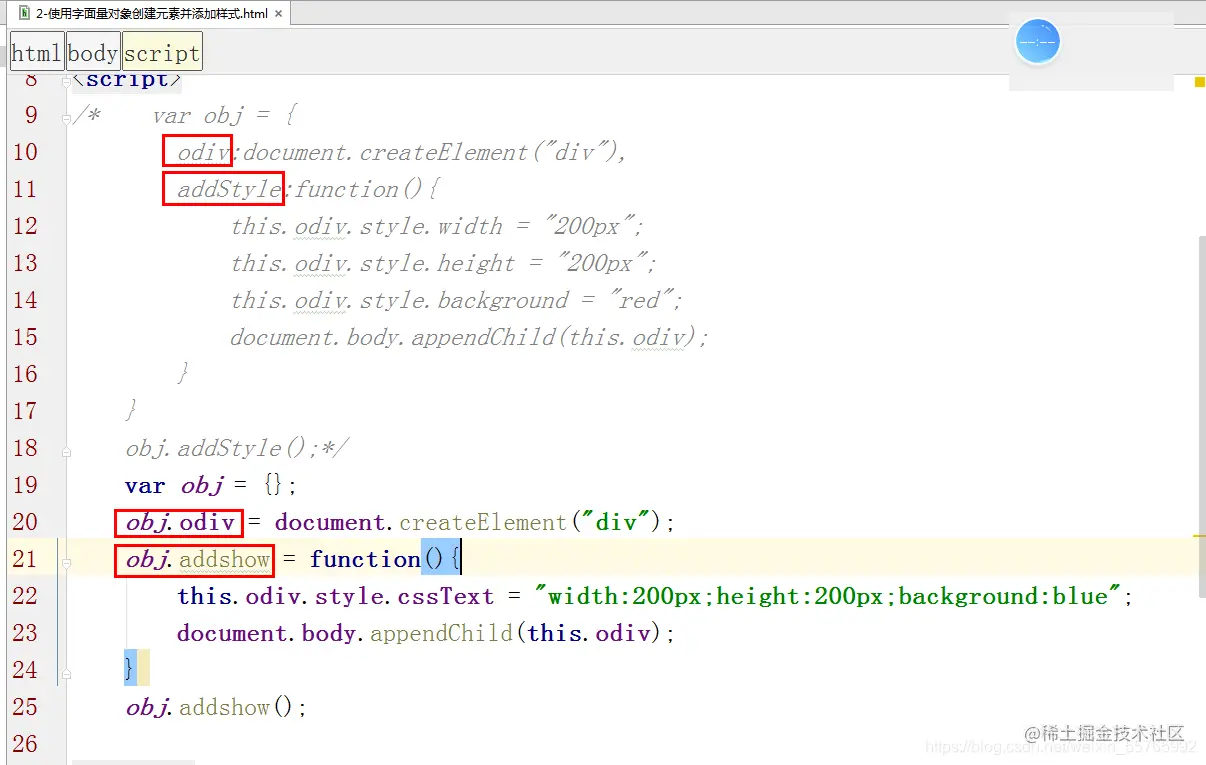Click the comment end fold marker on line 18

[x=66, y=450]
